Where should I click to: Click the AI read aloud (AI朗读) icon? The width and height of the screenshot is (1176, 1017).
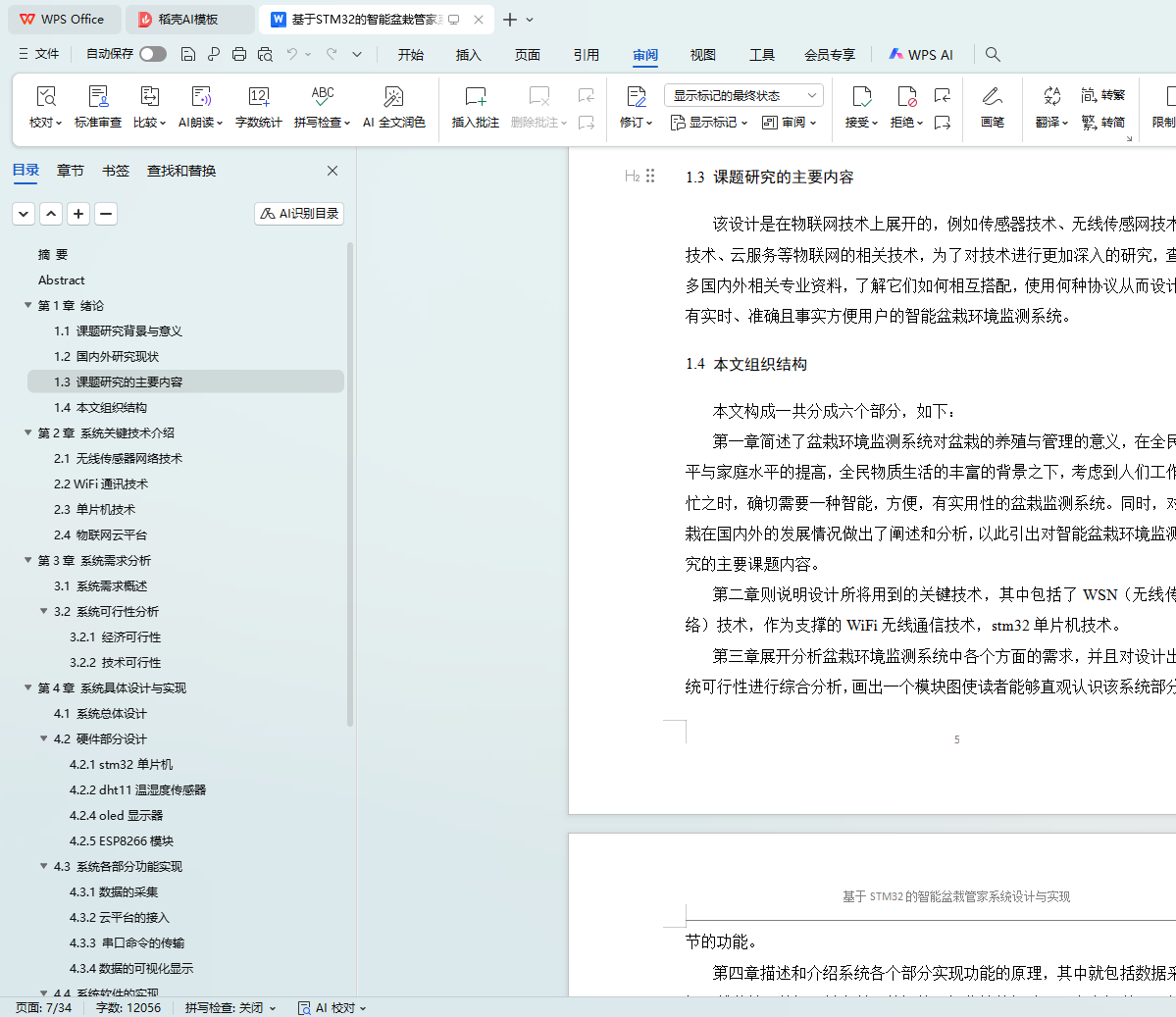pos(200,97)
